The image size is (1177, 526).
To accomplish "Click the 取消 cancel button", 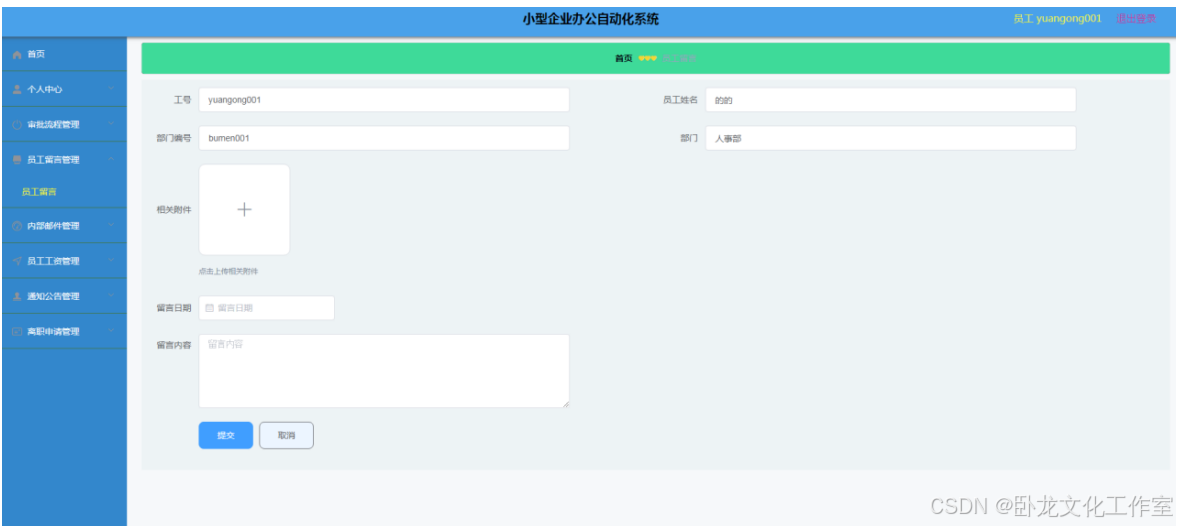I will 286,435.
